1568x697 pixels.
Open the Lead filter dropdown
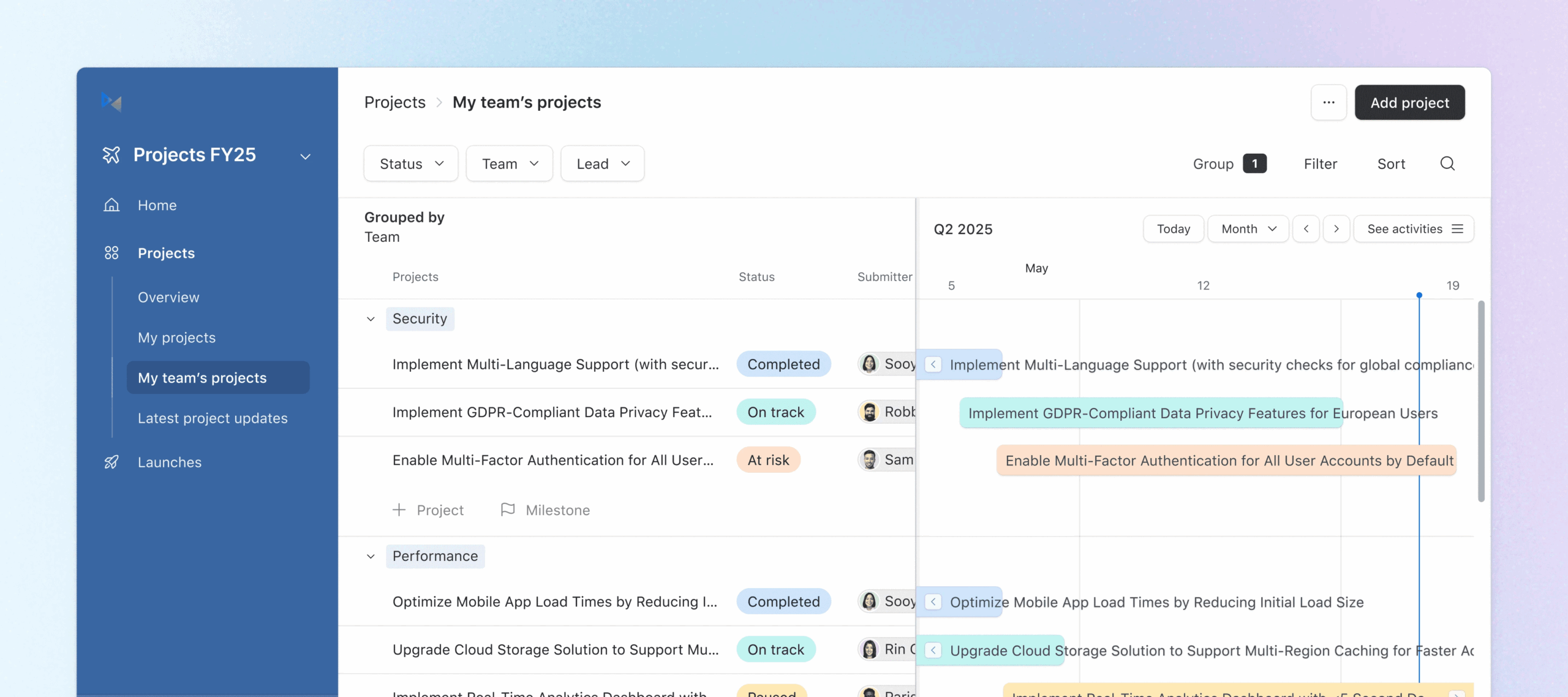click(x=601, y=163)
